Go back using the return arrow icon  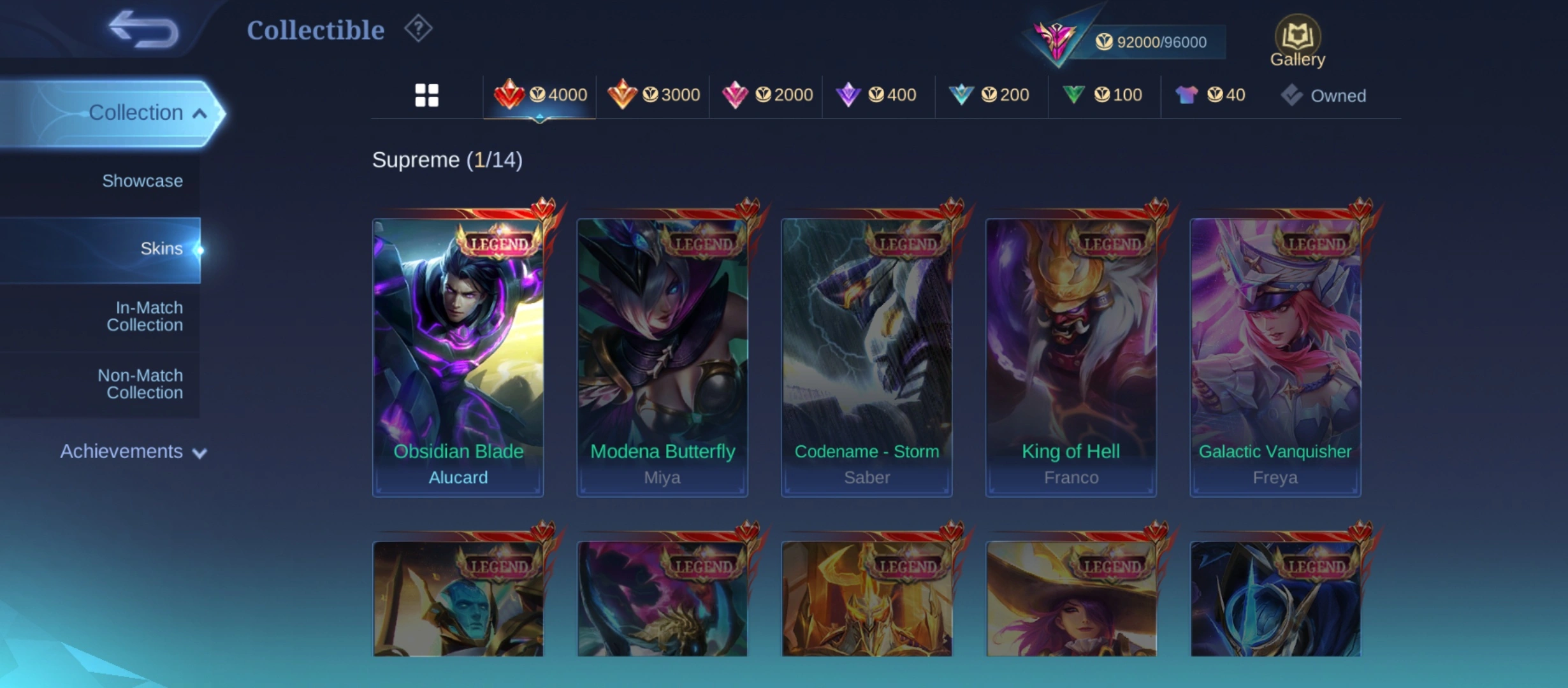143,29
